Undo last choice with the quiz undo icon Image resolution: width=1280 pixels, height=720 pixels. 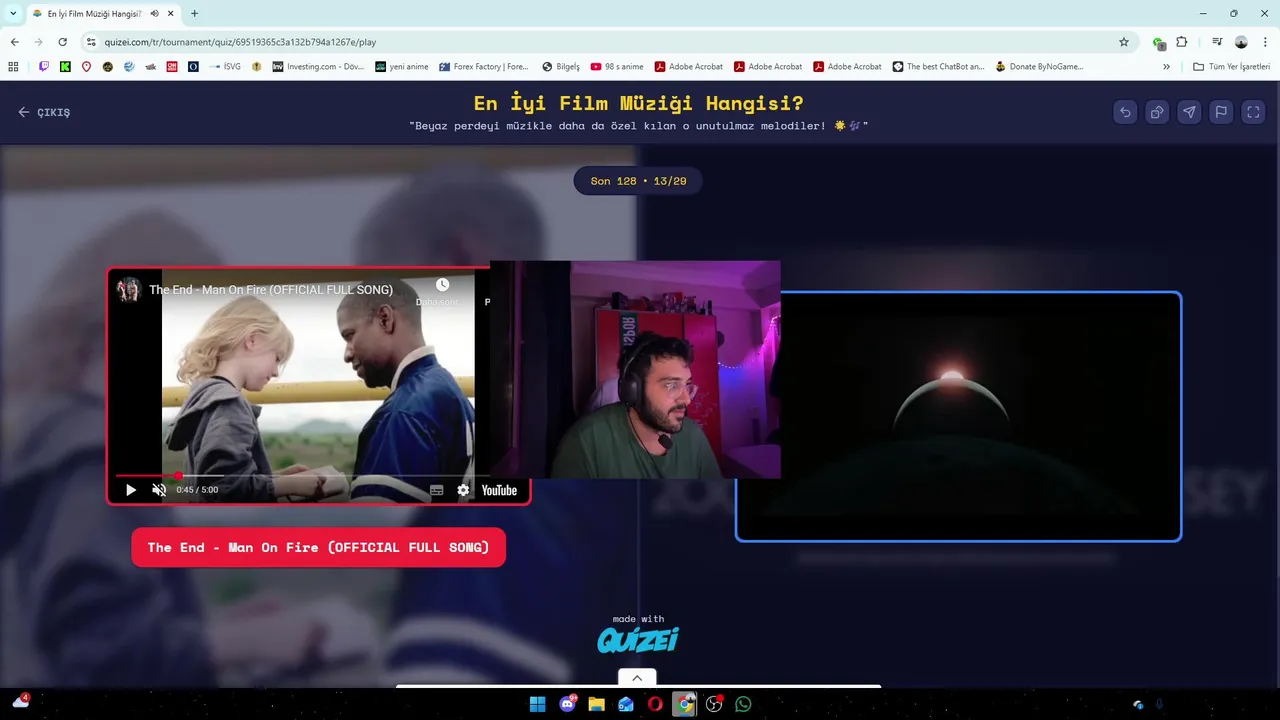pyautogui.click(x=1125, y=112)
